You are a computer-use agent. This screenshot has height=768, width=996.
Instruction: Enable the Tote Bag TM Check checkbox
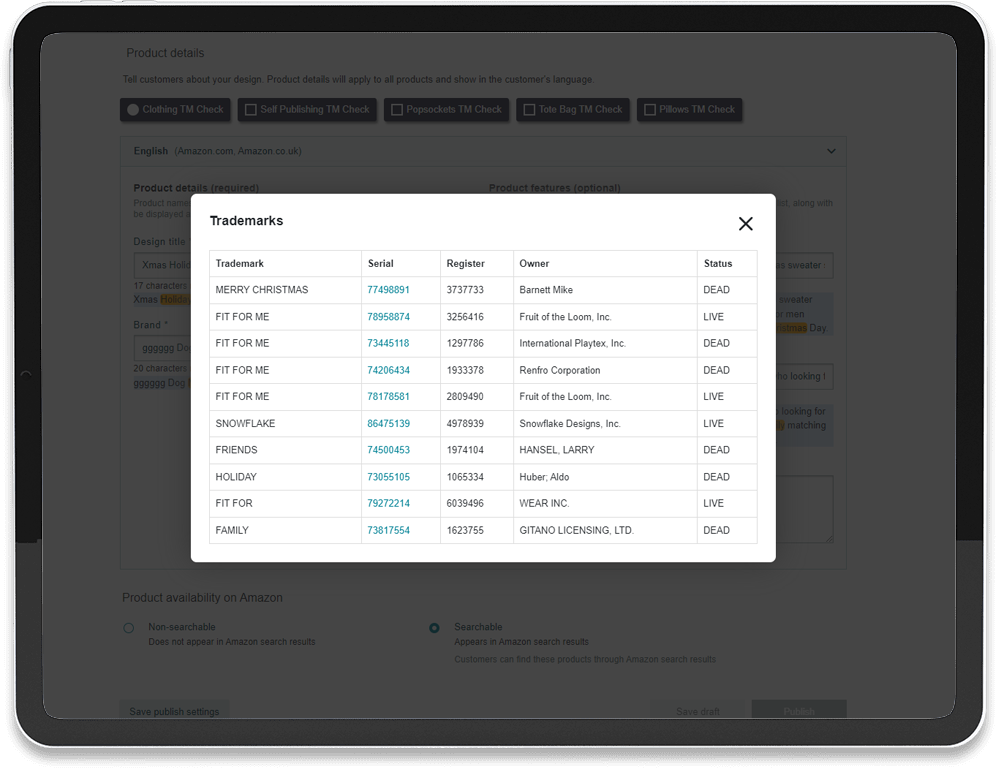point(529,109)
